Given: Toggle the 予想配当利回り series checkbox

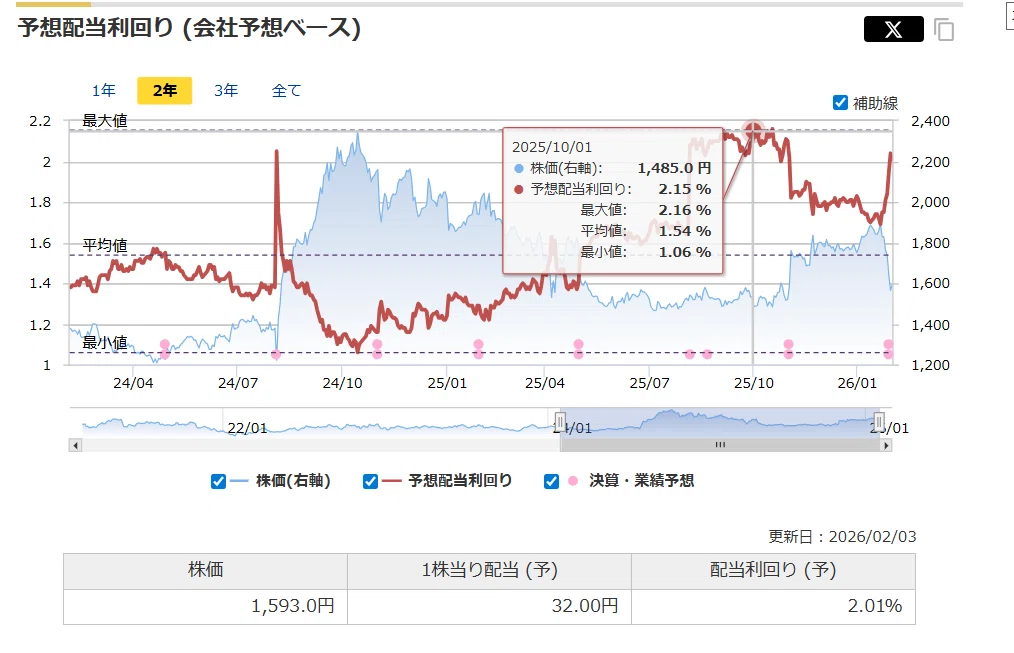Looking at the screenshot, I should pyautogui.click(x=370, y=481).
